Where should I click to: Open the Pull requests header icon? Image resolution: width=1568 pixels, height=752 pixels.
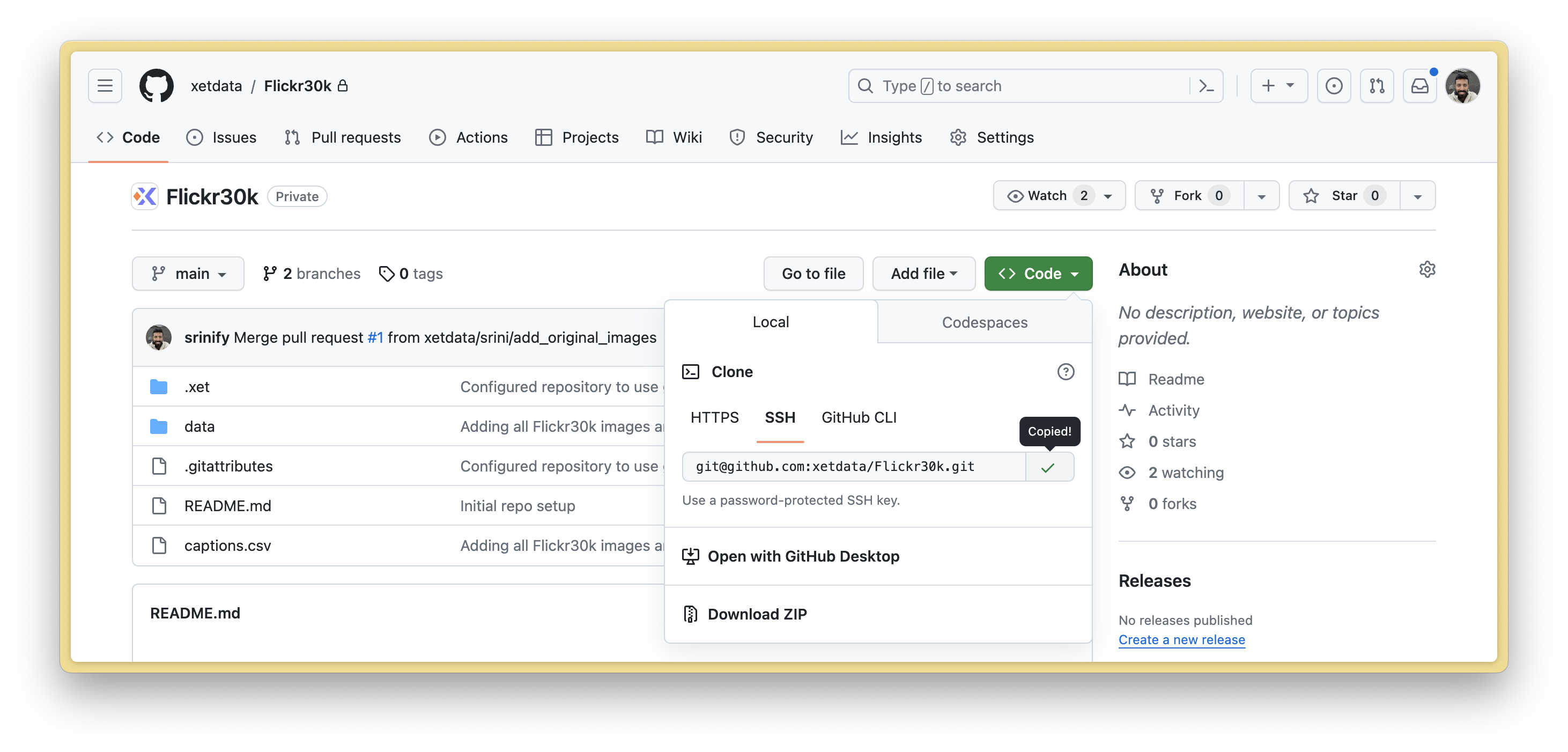(1376, 86)
